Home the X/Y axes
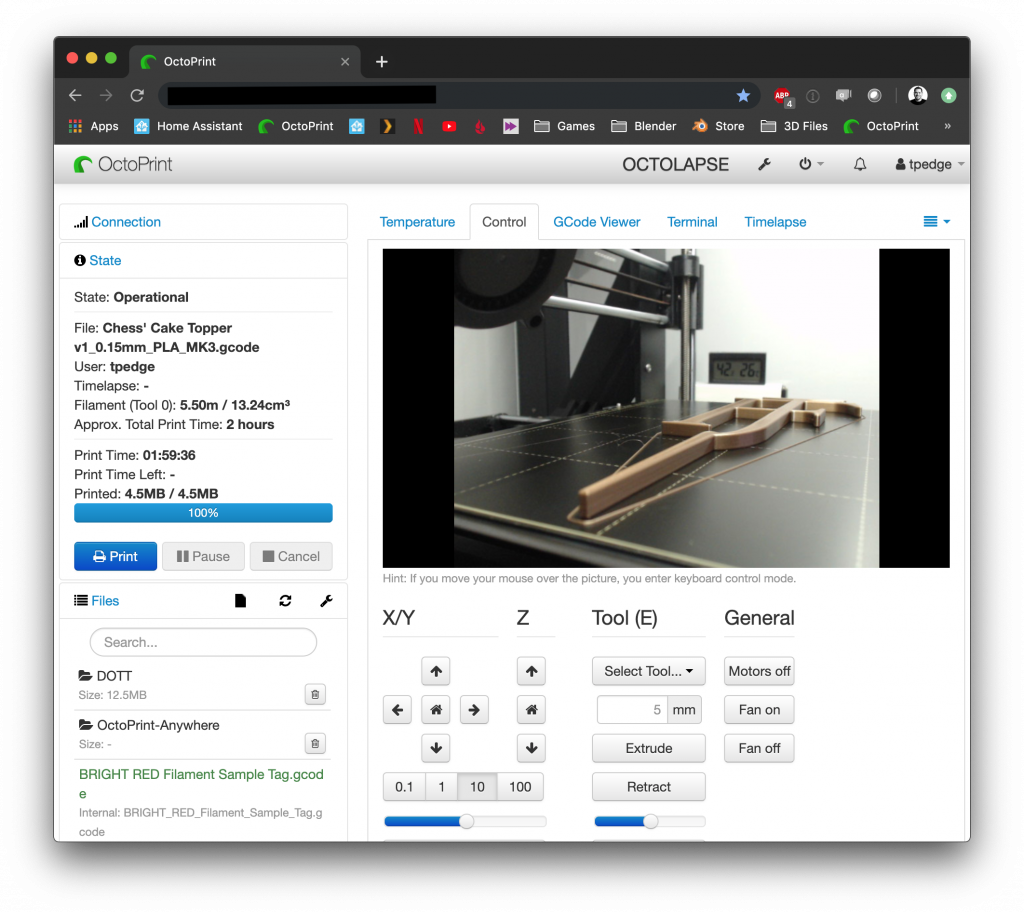Screen dimensions: 1024x913 click(x=436, y=710)
